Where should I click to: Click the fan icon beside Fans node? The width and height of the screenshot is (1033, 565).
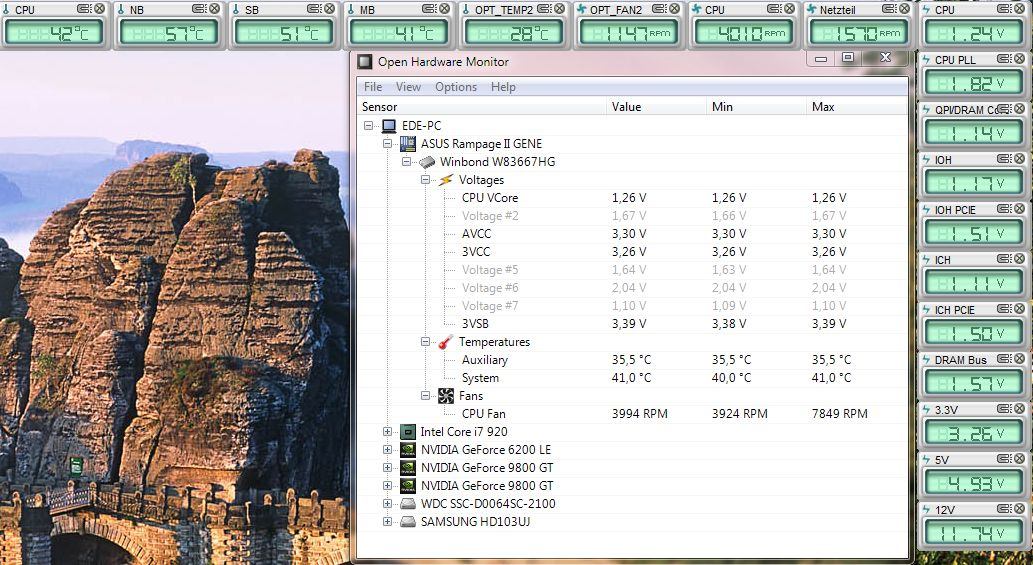[446, 396]
